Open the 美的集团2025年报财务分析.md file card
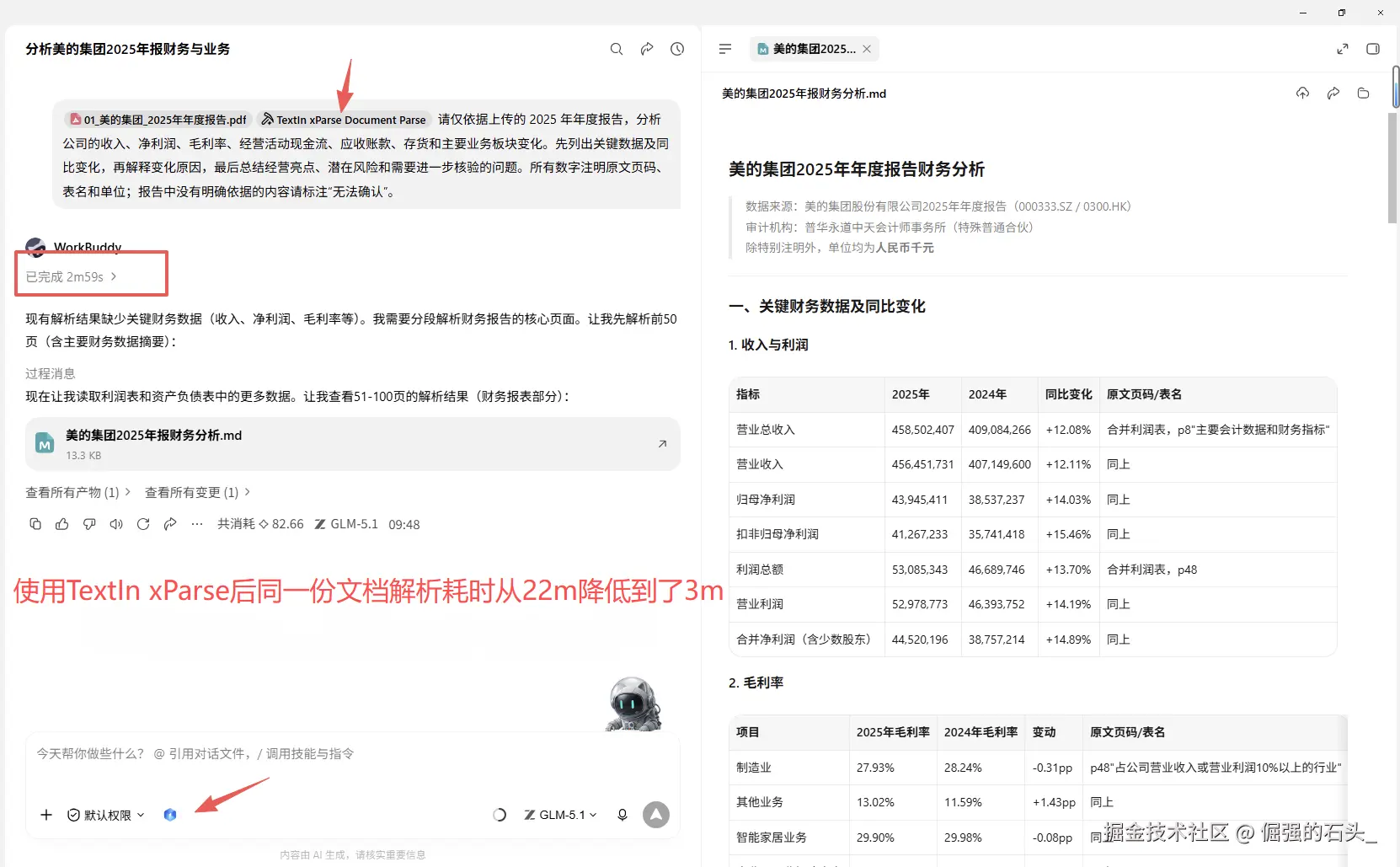 353,444
